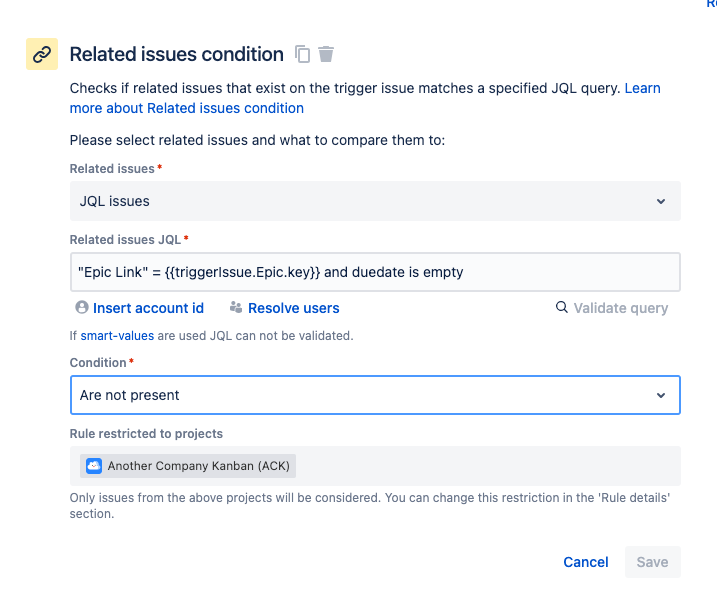Save the related issues condition
Image resolution: width=717 pixels, height=606 pixels.
click(653, 562)
